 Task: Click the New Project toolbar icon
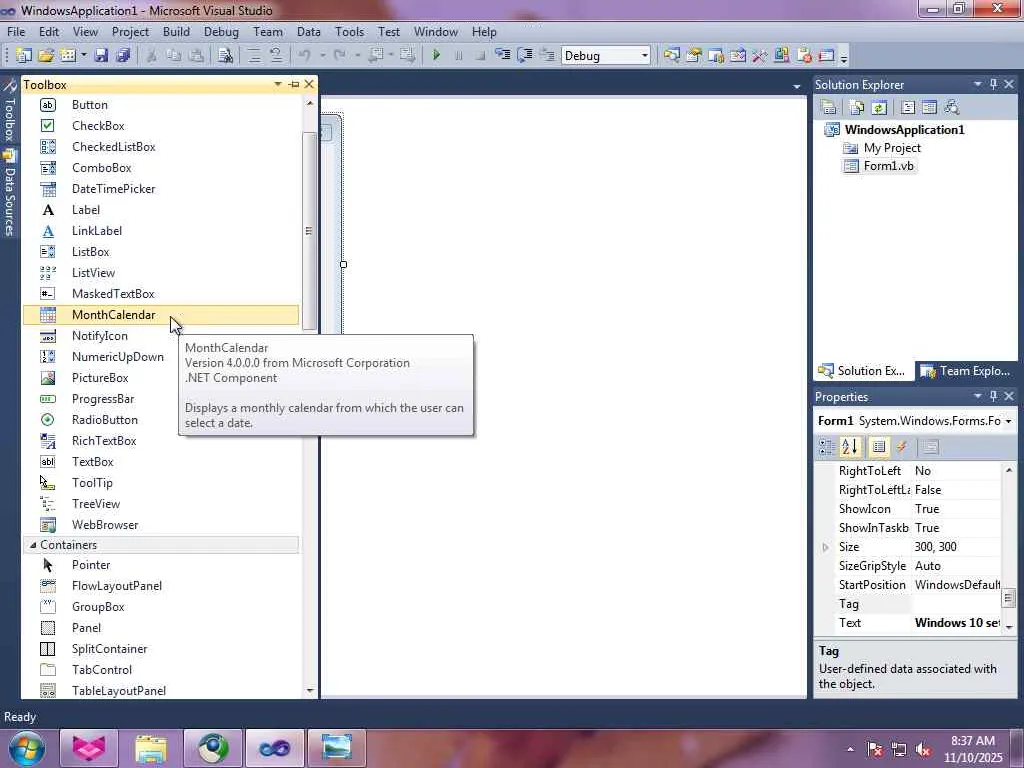click(24, 56)
